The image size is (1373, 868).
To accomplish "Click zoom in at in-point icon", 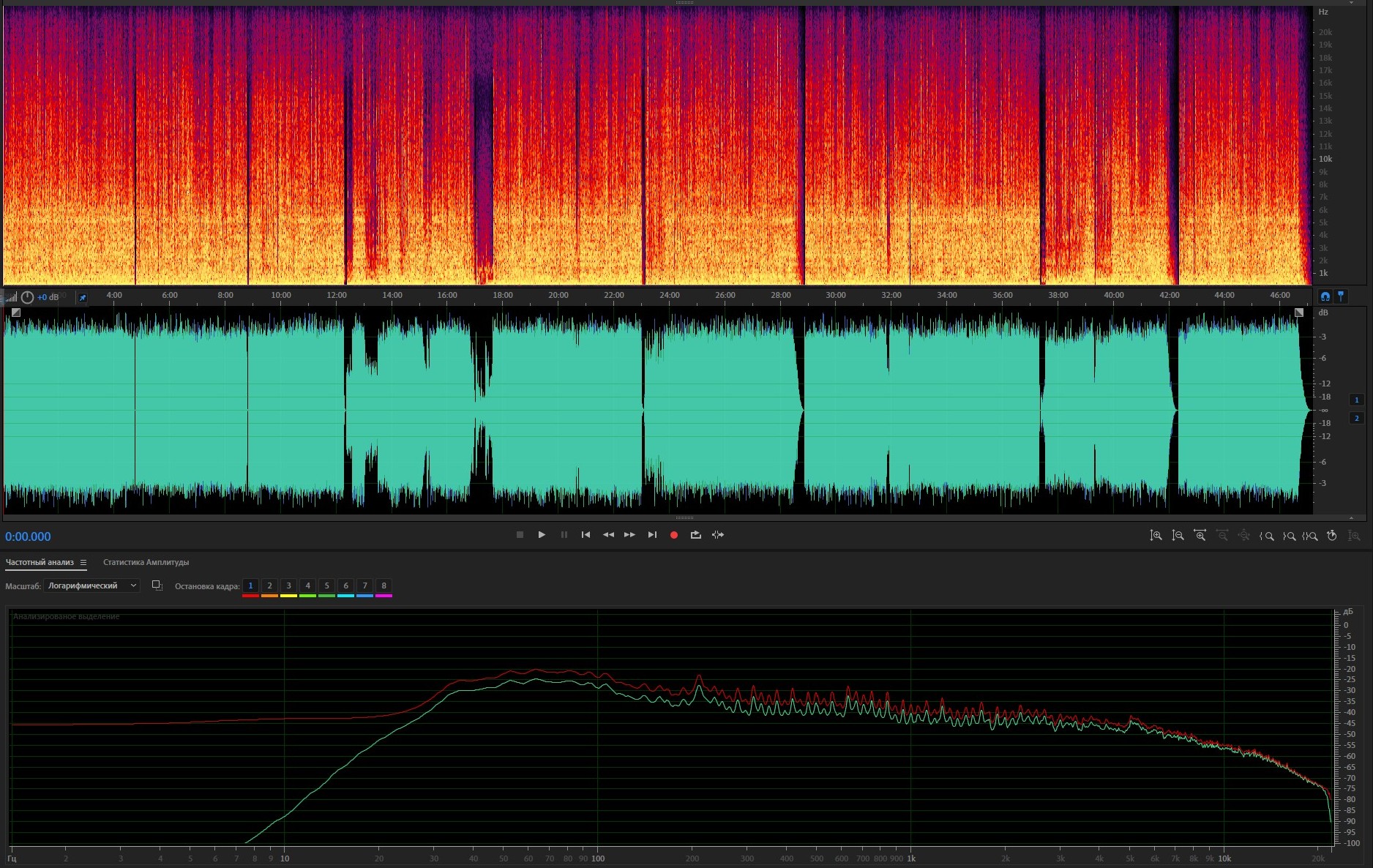I will click(1267, 536).
